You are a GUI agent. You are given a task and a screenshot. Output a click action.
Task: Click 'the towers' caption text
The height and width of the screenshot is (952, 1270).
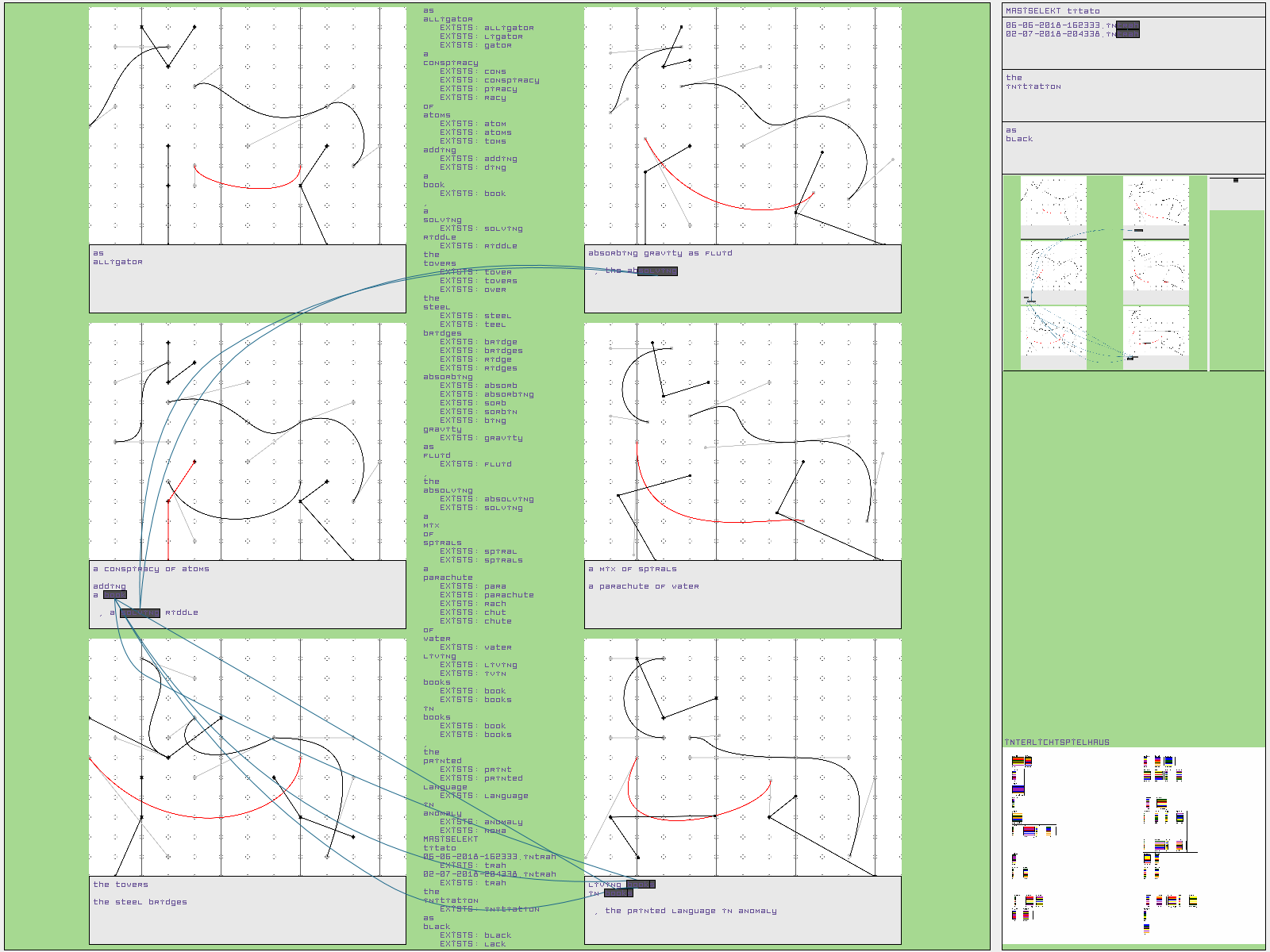coord(121,885)
